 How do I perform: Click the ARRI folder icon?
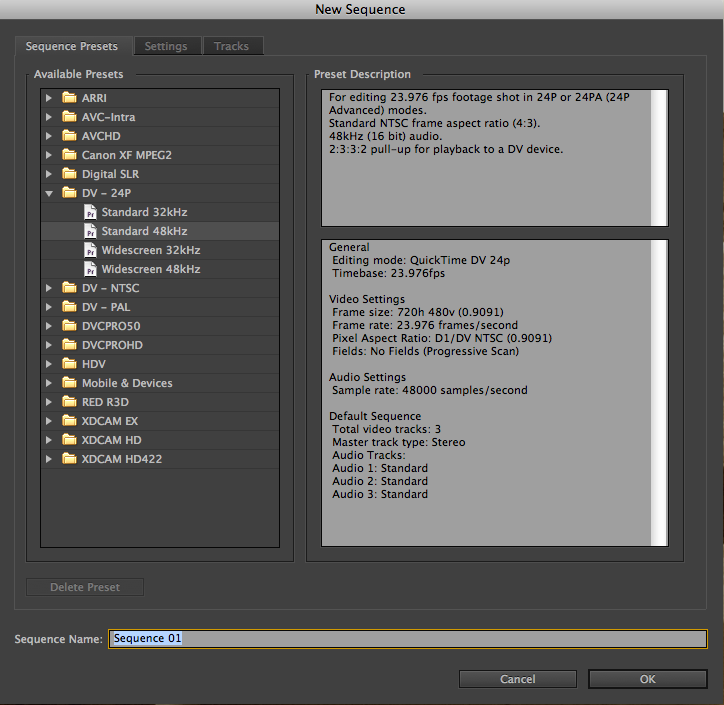point(69,97)
